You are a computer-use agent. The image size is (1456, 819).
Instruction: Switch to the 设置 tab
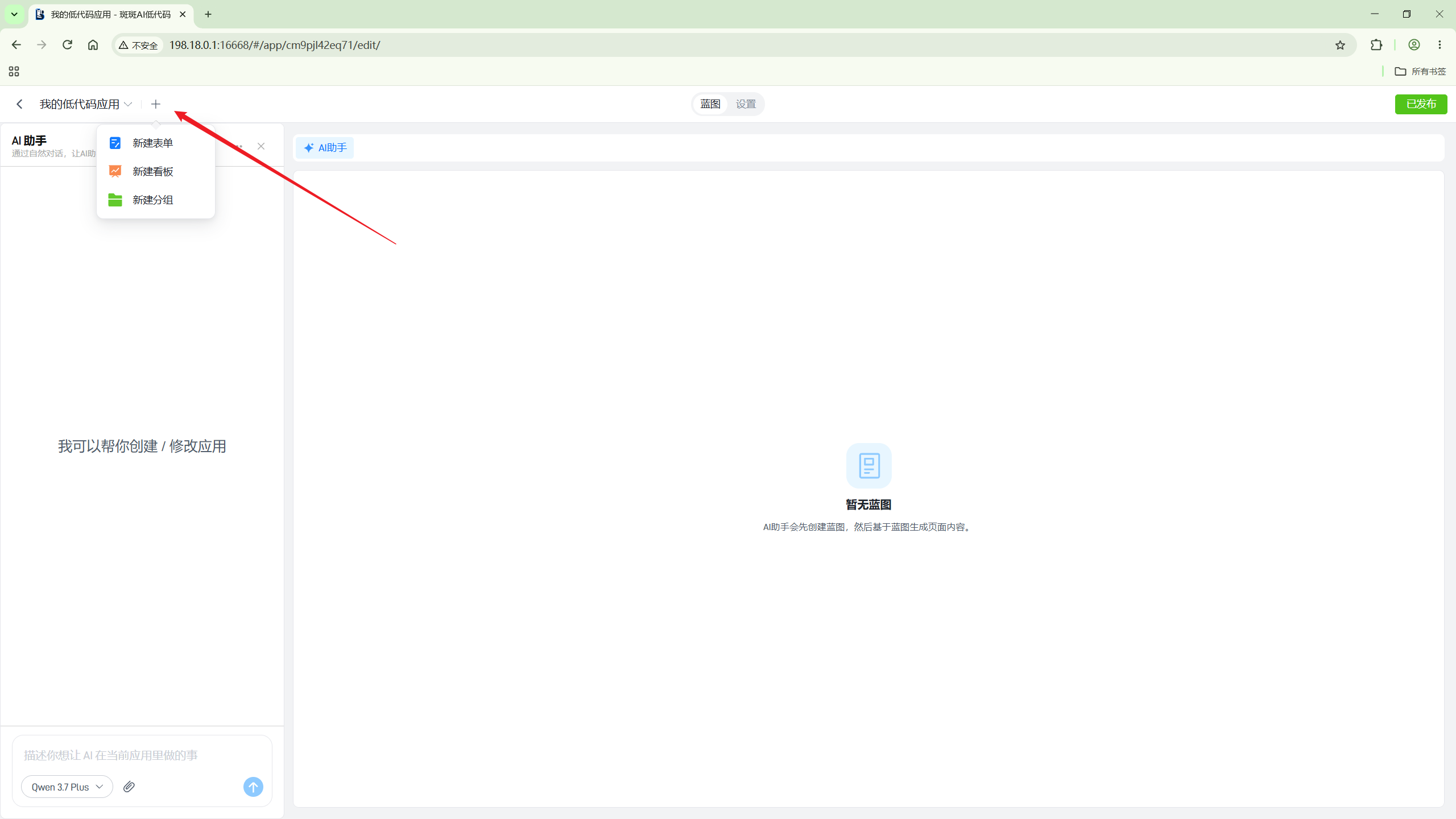pos(746,104)
